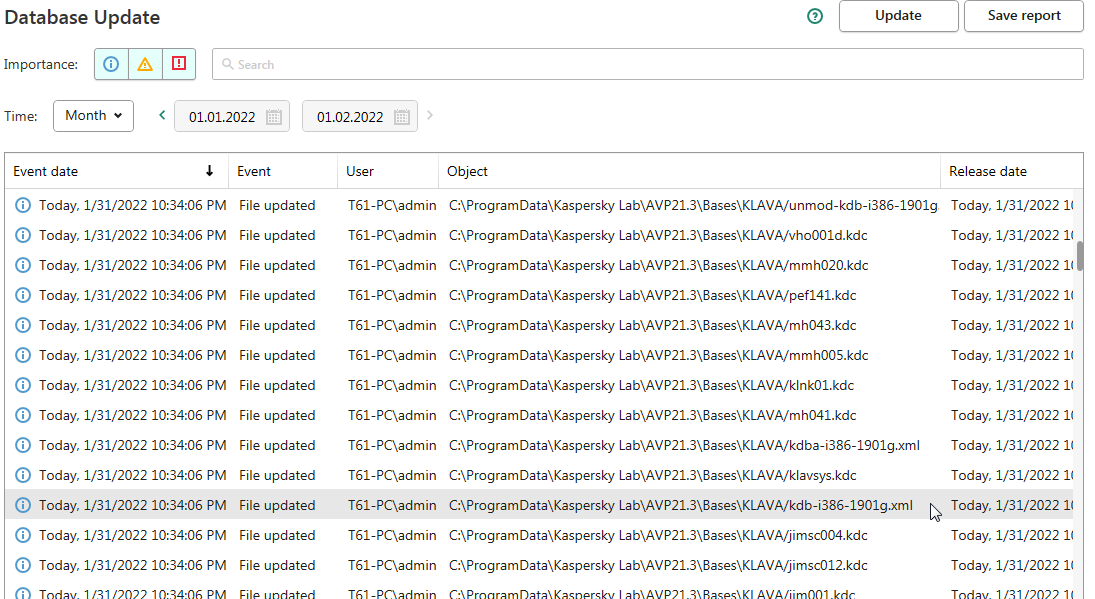This screenshot has width=1095, height=599.
Task: Select the object path ending mmh005.kdc
Action: [659, 355]
